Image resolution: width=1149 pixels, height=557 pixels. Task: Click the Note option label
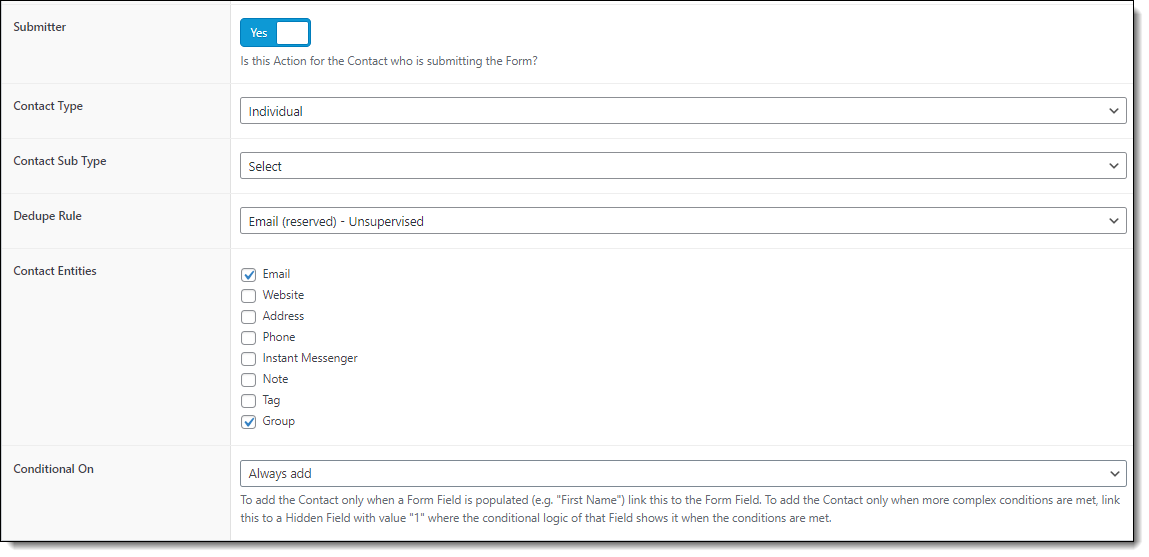(x=275, y=379)
